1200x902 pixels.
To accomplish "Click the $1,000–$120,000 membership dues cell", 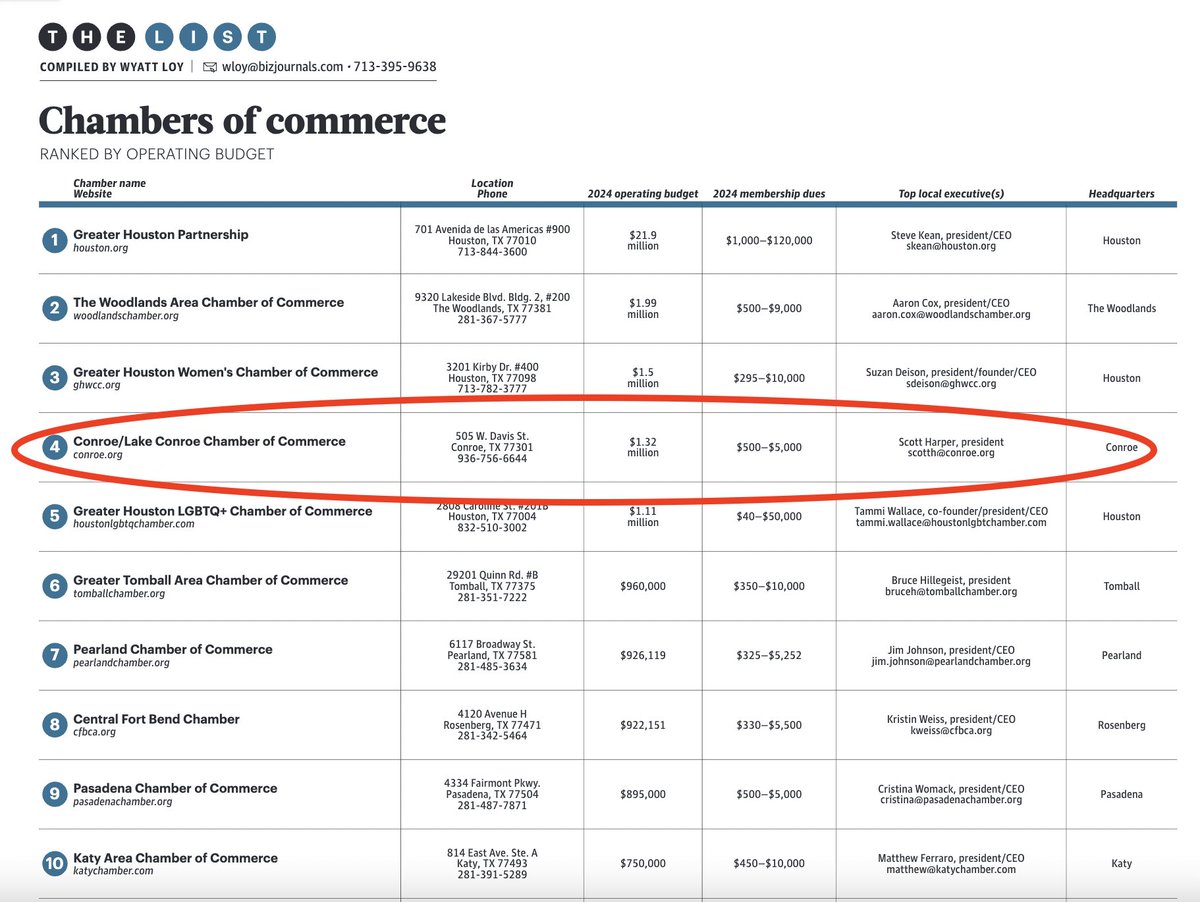I will (x=769, y=241).
